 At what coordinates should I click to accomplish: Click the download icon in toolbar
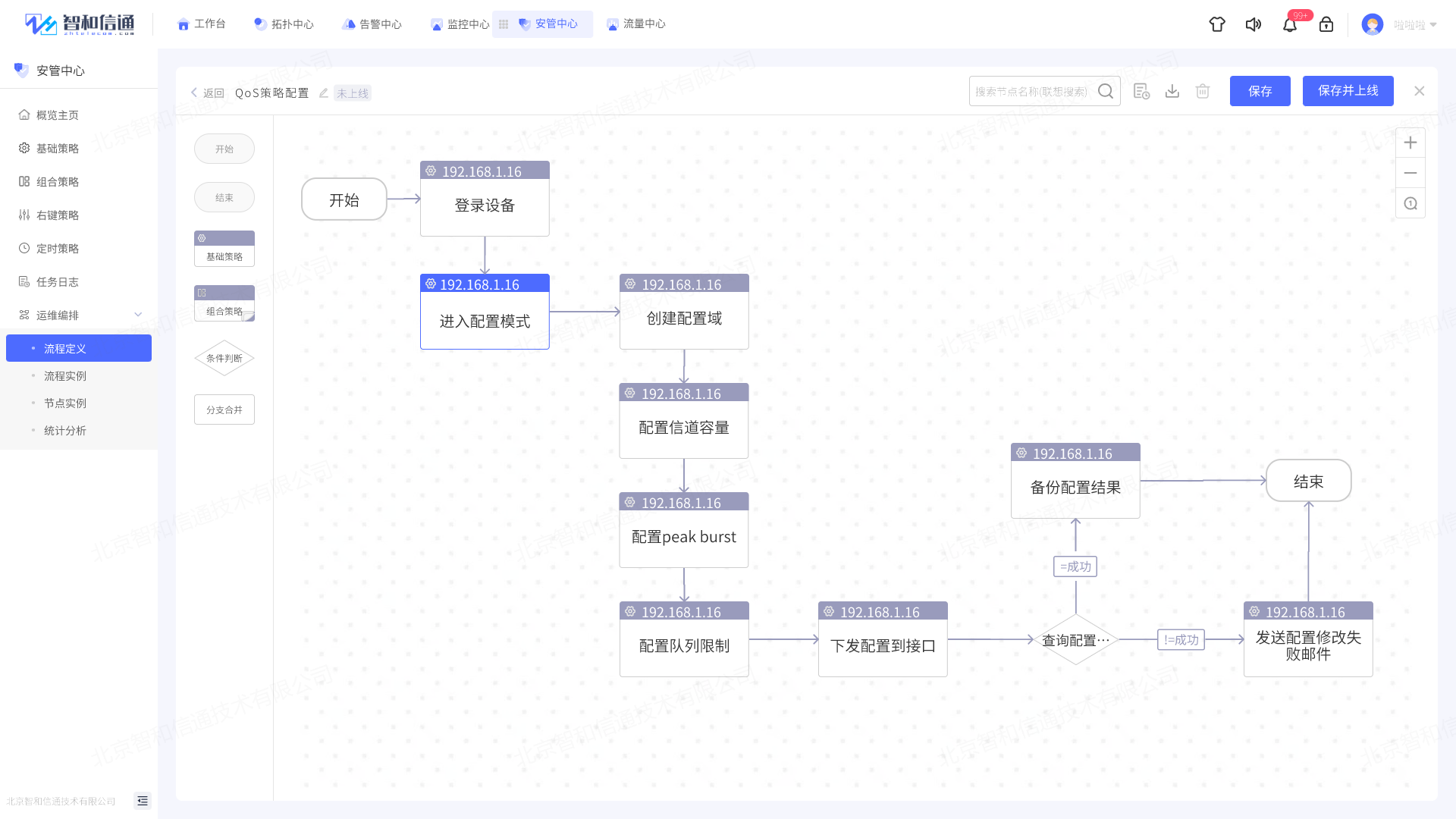1172,91
